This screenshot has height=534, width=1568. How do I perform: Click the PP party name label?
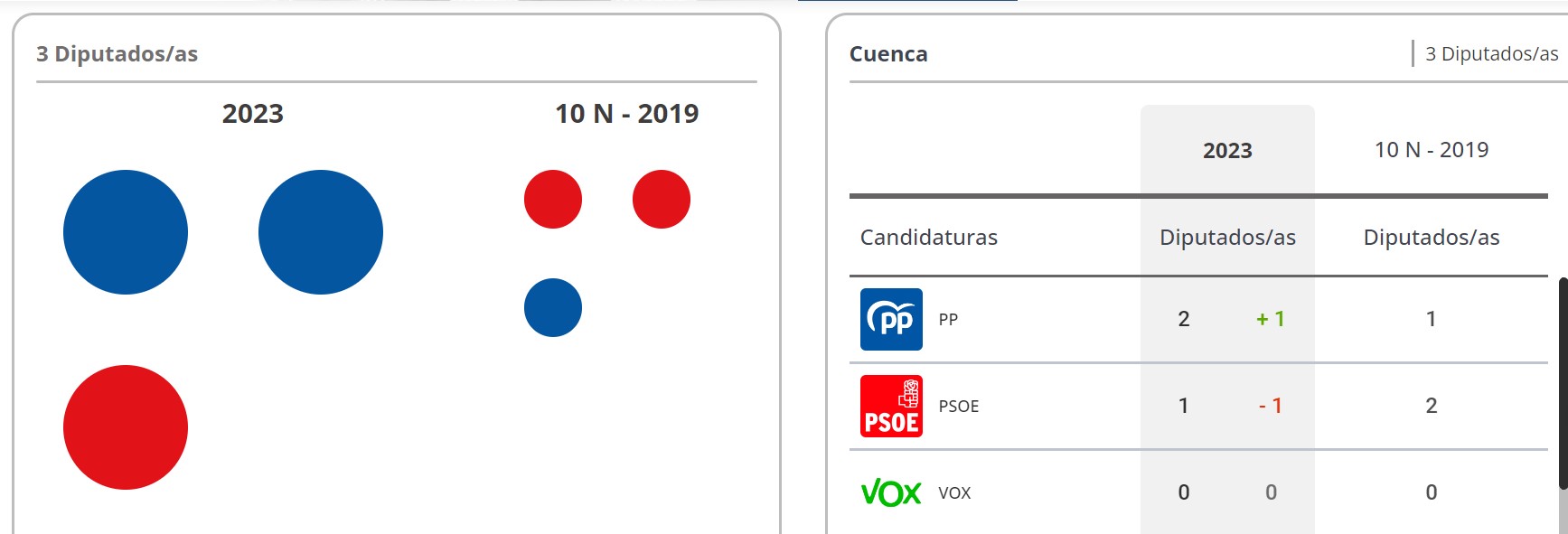point(948,319)
